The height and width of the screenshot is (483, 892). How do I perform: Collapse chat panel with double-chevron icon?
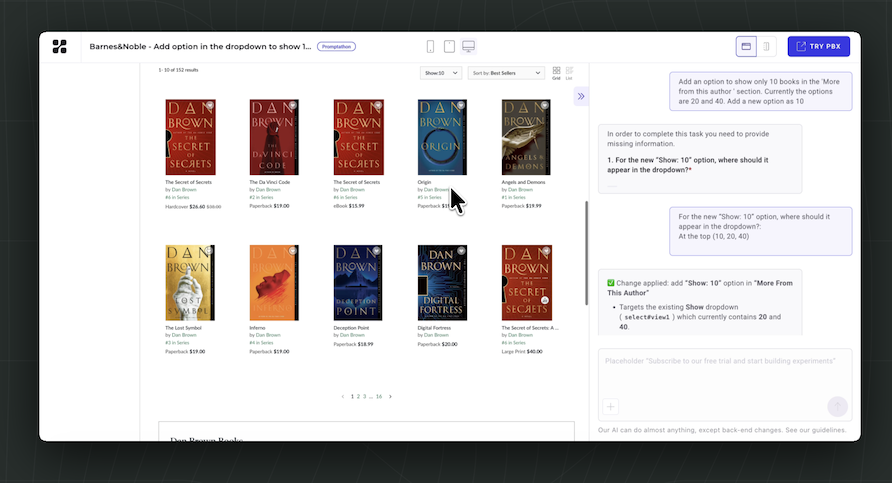pyautogui.click(x=581, y=96)
